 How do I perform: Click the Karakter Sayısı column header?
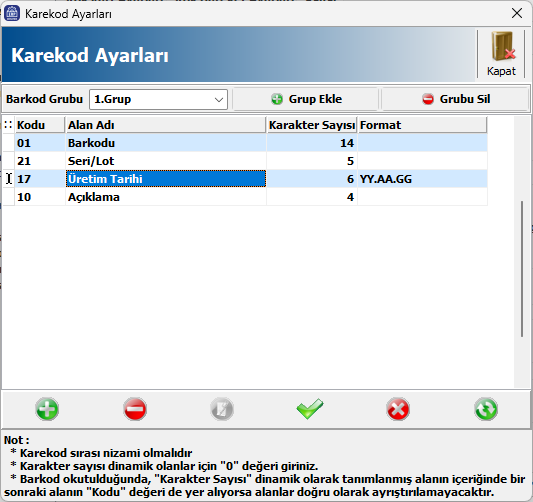pos(311,125)
